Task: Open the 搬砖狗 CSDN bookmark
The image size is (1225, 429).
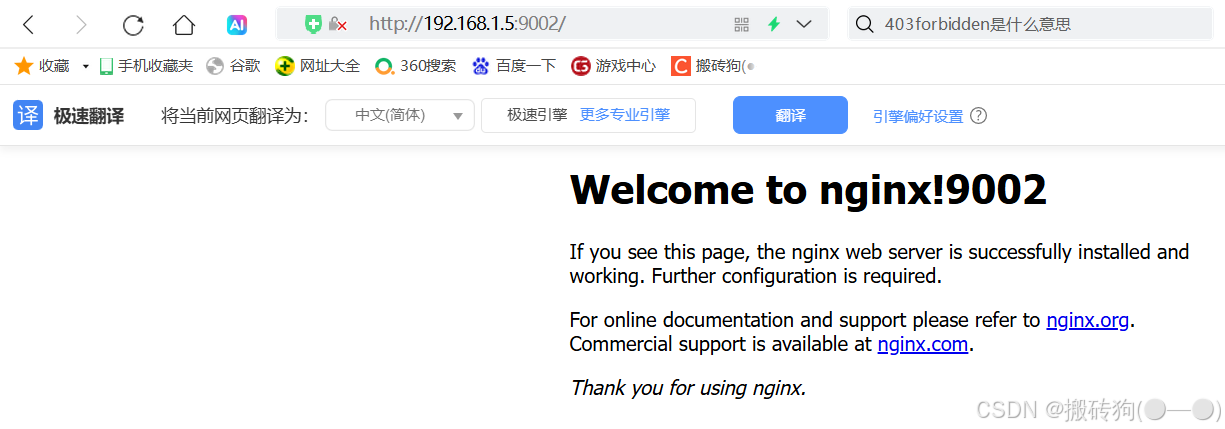Action: pyautogui.click(x=713, y=66)
